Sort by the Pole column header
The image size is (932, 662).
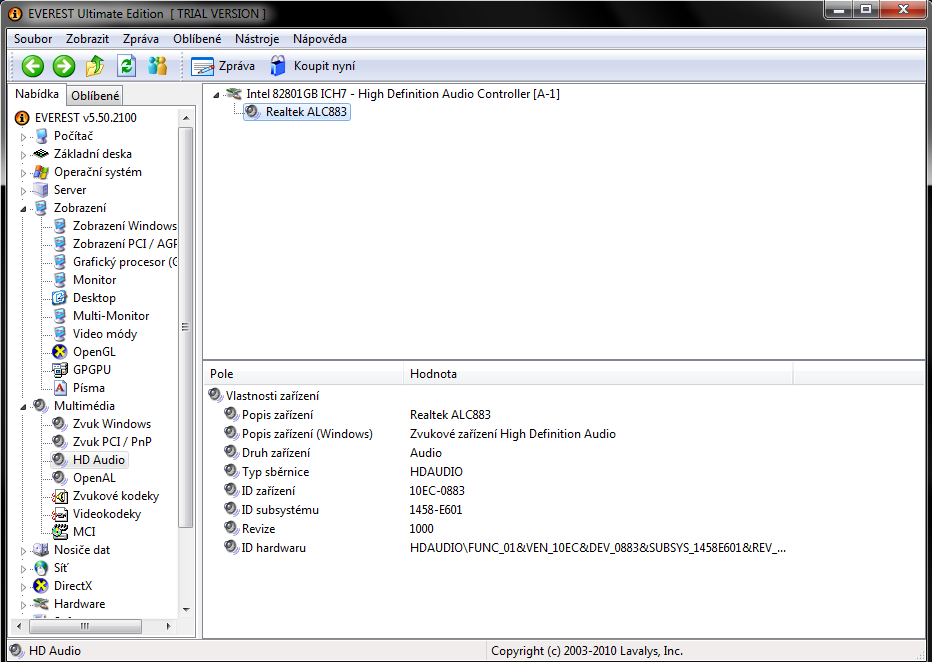click(x=303, y=374)
